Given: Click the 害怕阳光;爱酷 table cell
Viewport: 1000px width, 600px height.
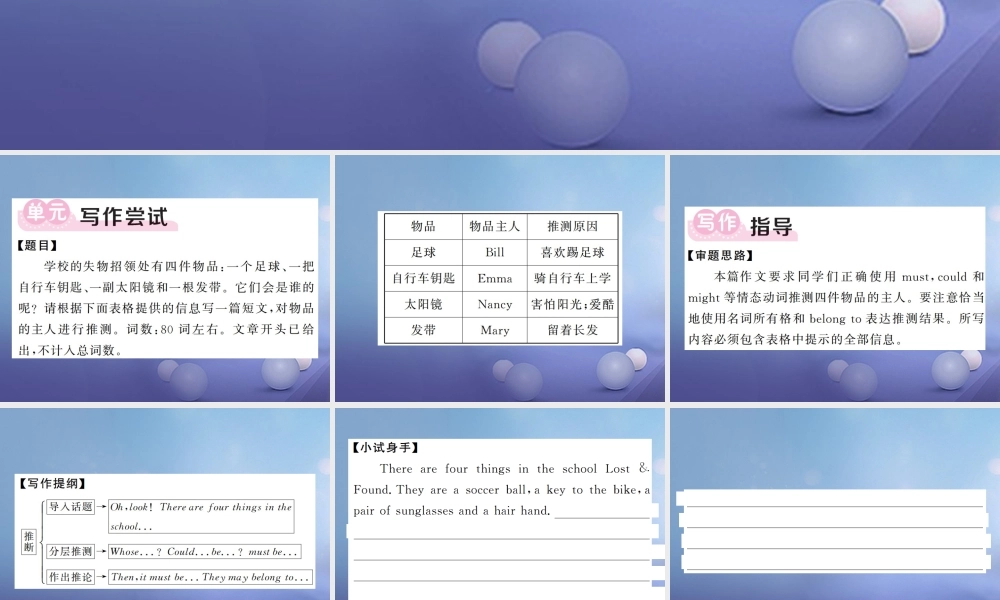Looking at the screenshot, I should pos(573,304).
